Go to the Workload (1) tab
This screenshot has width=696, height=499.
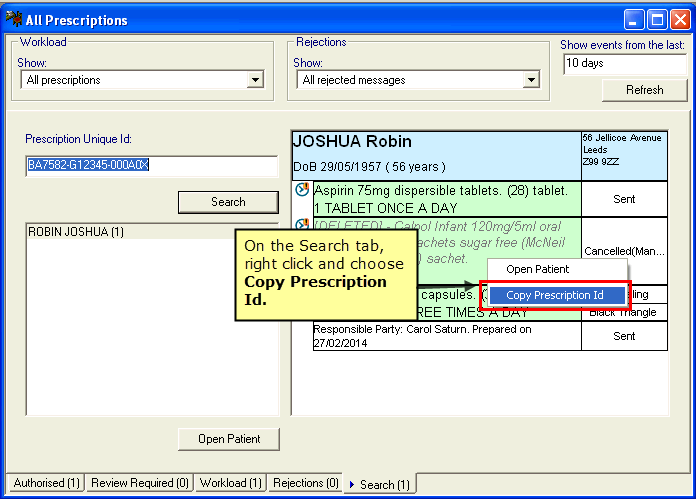[x=230, y=483]
